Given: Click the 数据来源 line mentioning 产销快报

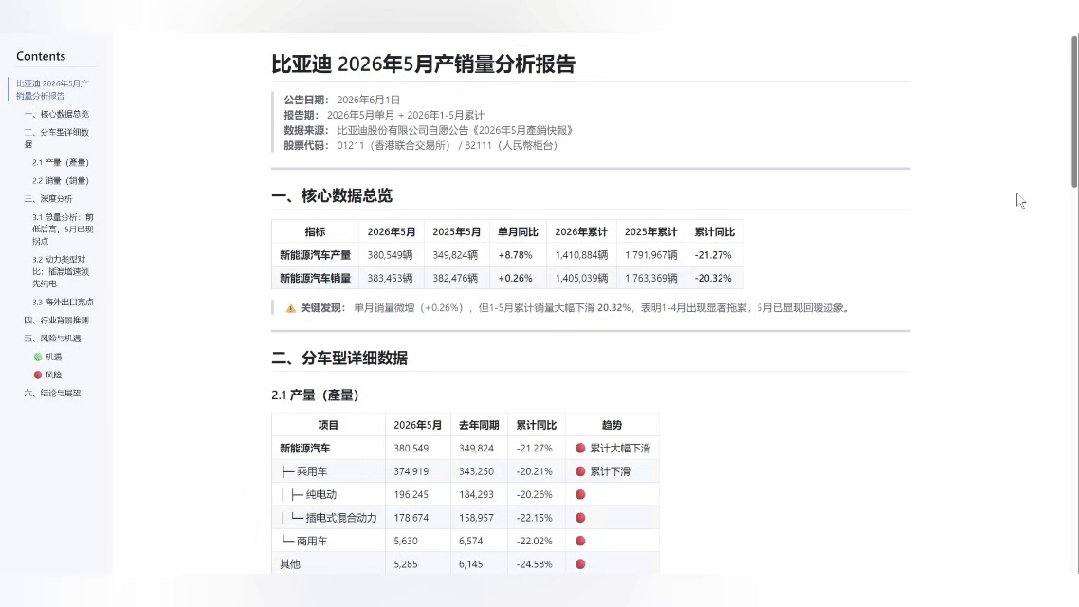Looking at the screenshot, I should pos(428,130).
